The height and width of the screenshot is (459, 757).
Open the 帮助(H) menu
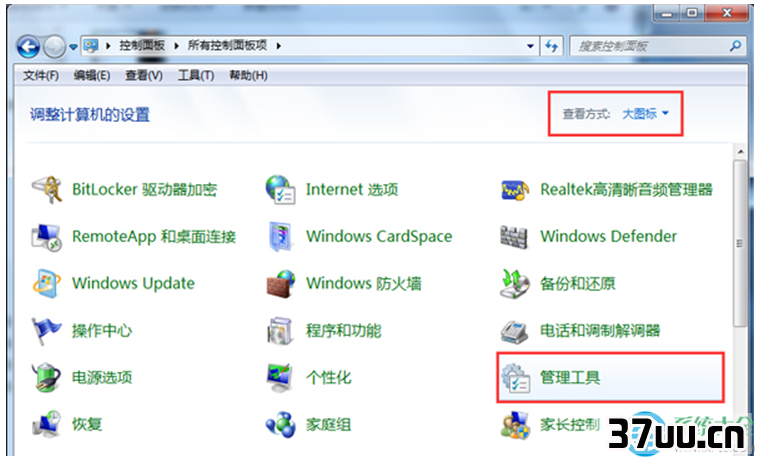point(248,76)
